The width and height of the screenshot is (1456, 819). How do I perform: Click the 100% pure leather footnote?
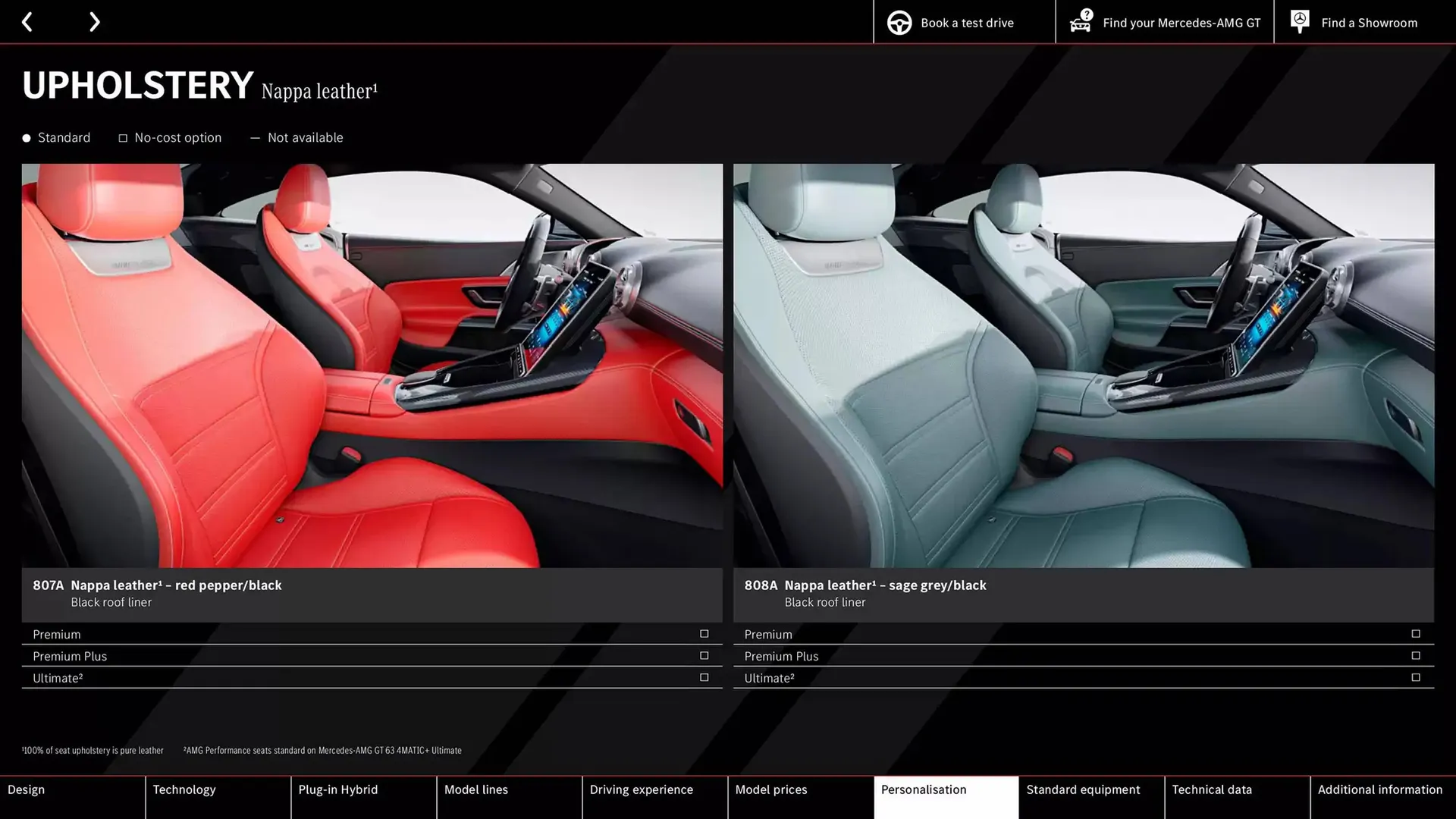pos(93,751)
